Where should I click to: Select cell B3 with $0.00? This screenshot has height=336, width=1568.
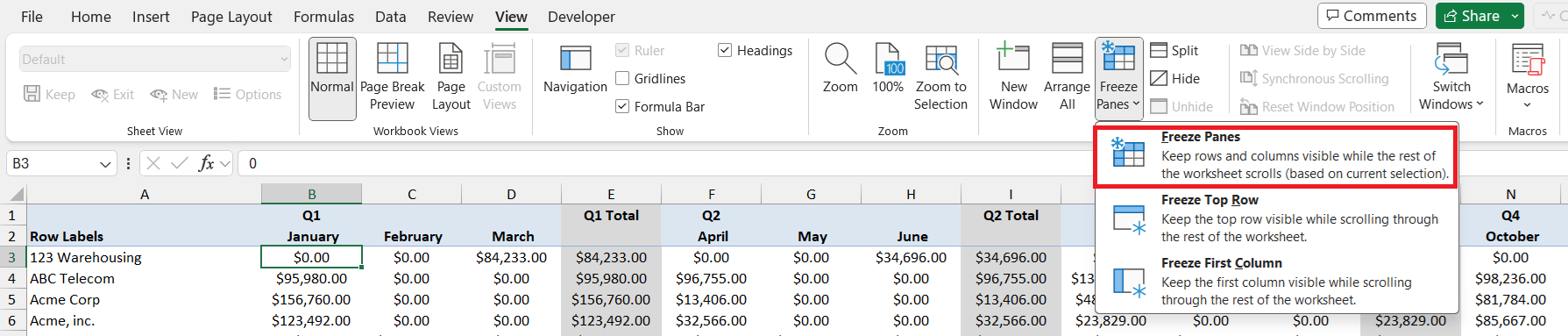(311, 257)
